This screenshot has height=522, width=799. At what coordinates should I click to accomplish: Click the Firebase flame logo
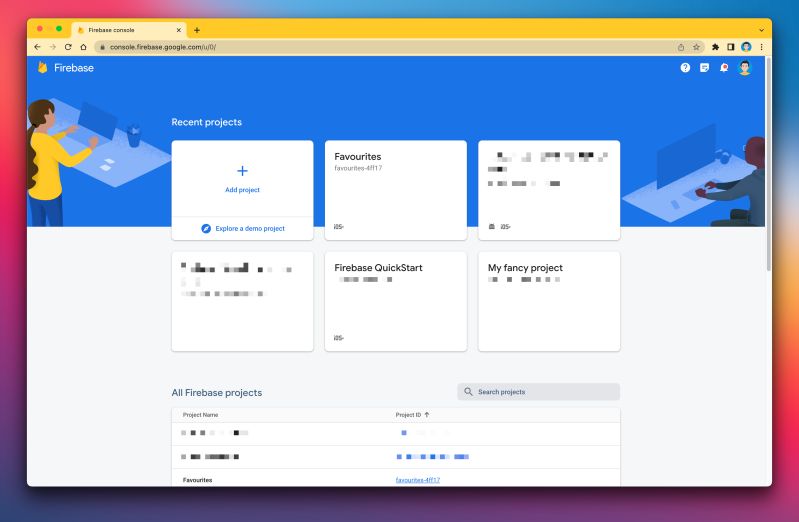[43, 67]
